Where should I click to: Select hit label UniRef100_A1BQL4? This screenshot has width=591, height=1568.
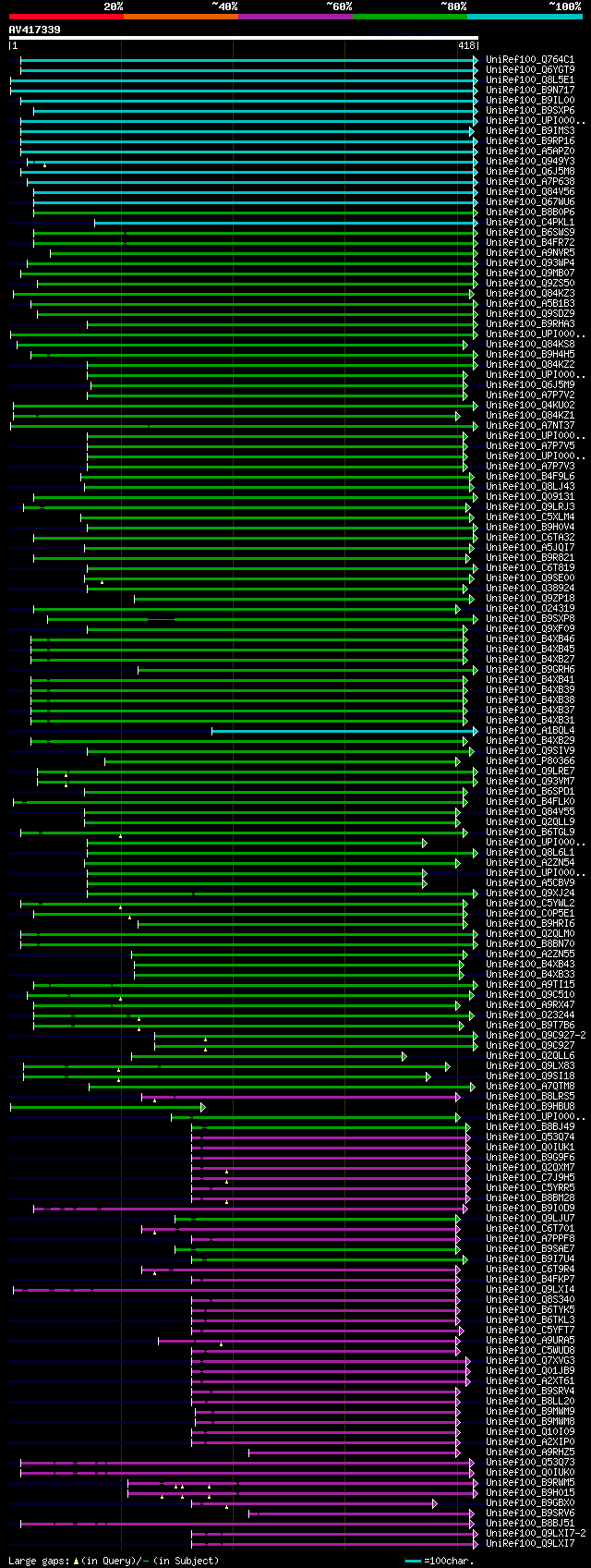click(x=530, y=730)
